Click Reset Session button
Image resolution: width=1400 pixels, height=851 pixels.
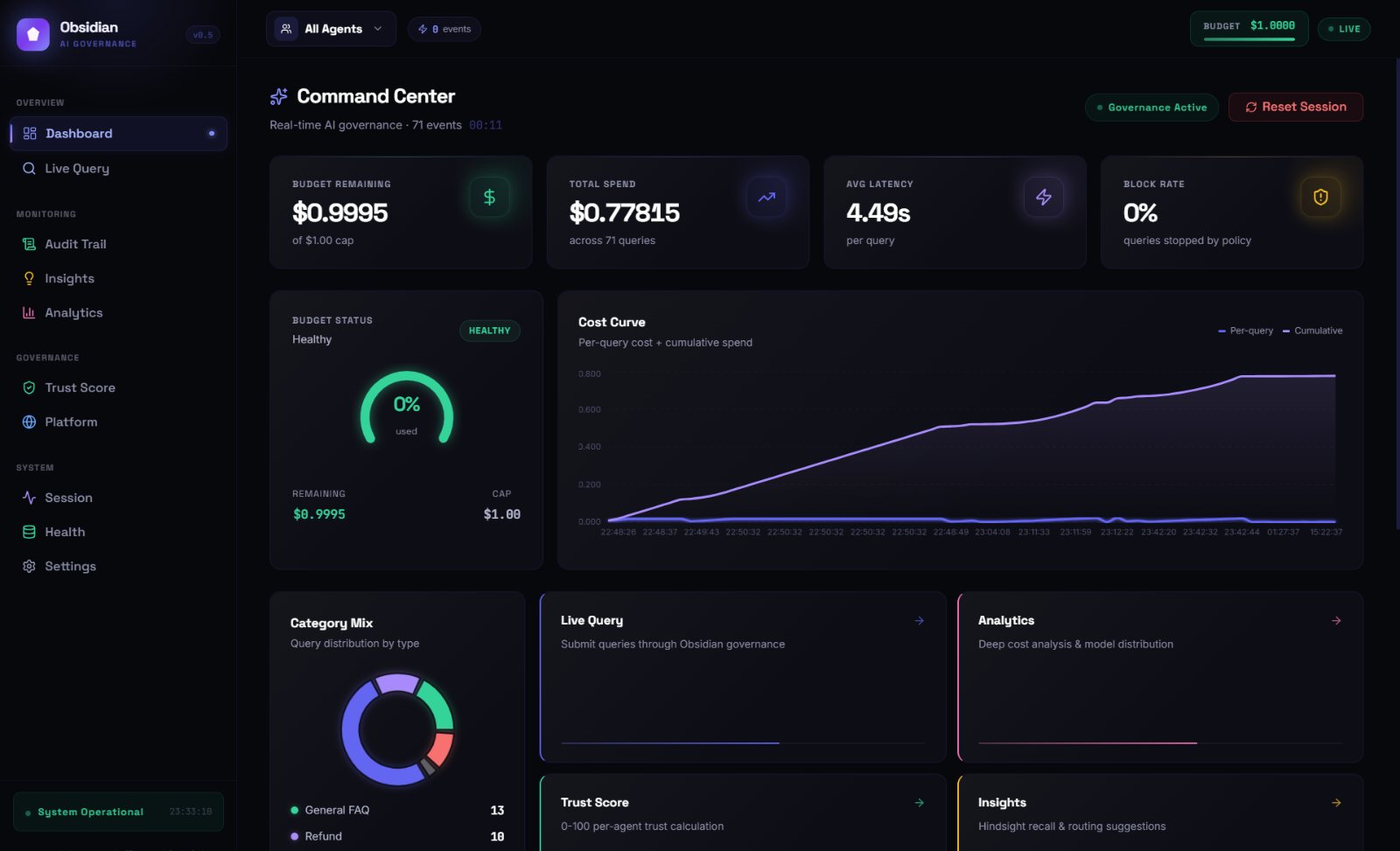pyautogui.click(x=1296, y=107)
